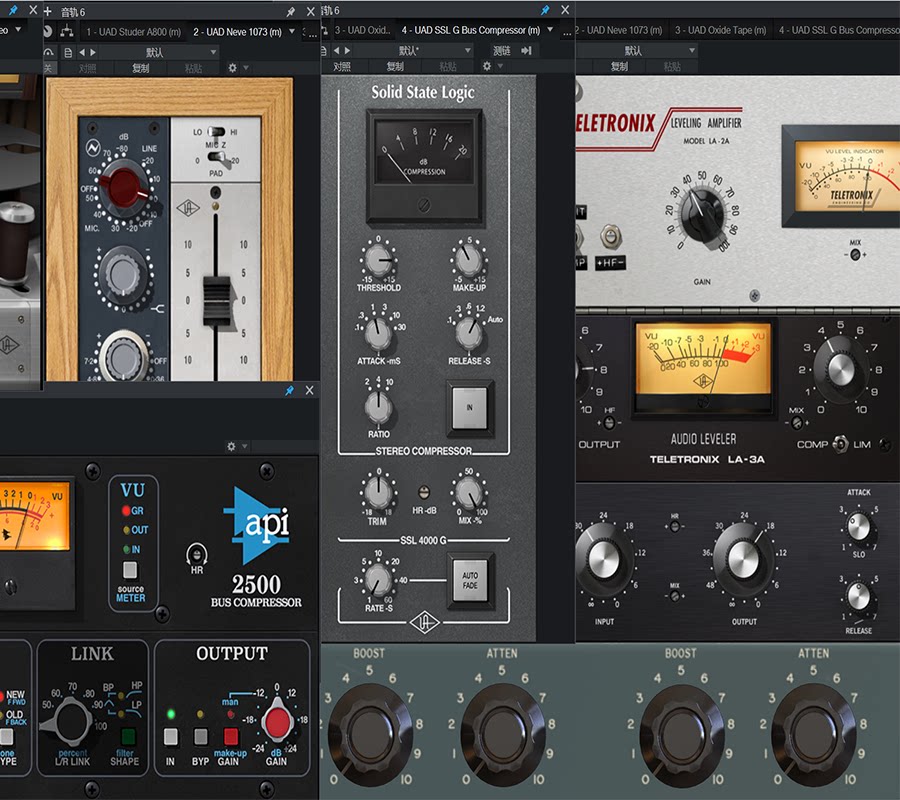Click the routing icon left of UAD Studer tab
The height and width of the screenshot is (800, 900).
pos(67,32)
